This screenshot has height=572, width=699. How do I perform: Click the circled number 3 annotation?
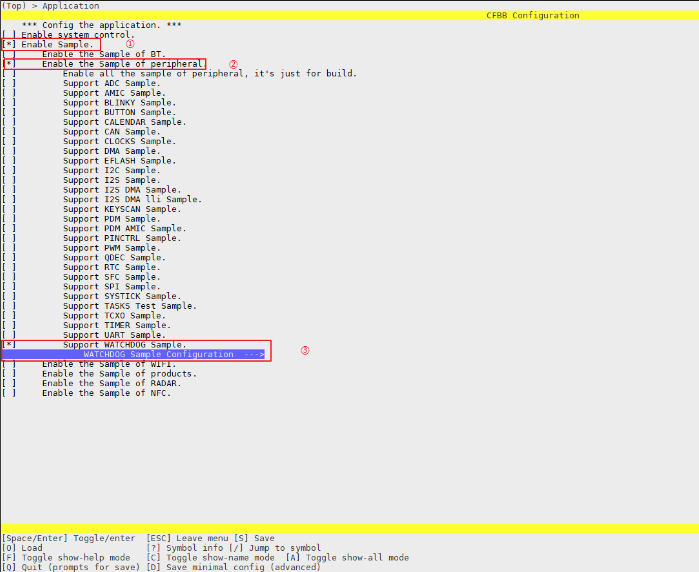(305, 350)
